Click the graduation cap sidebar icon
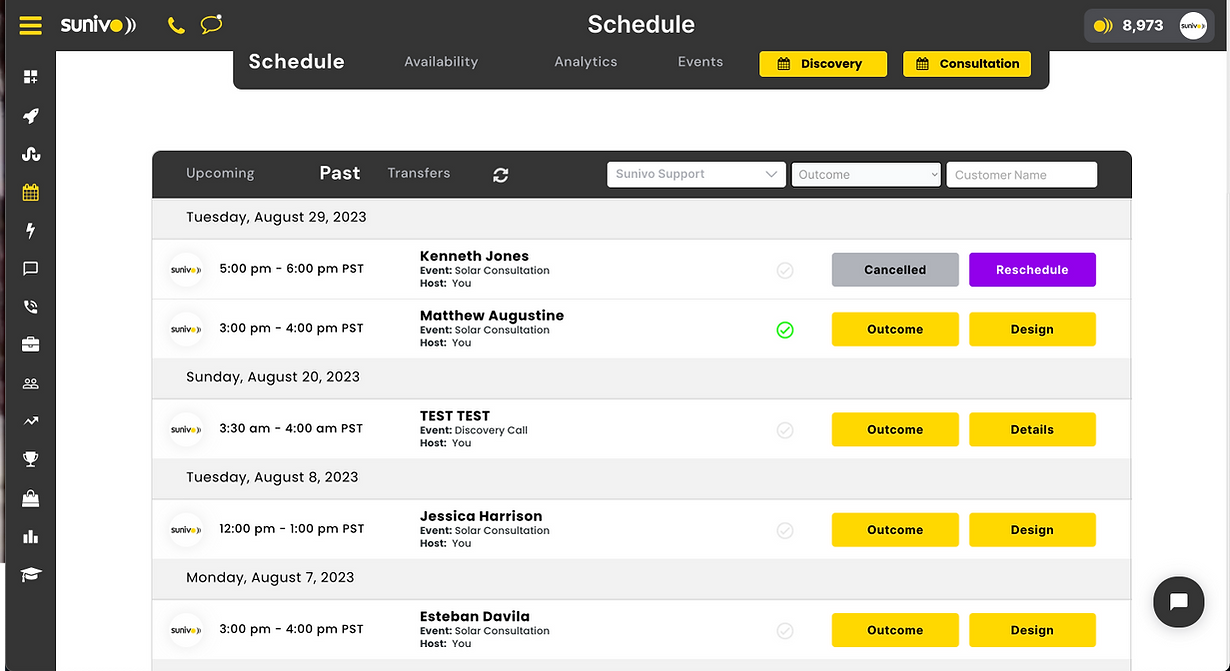1230x671 pixels. pyautogui.click(x=31, y=575)
